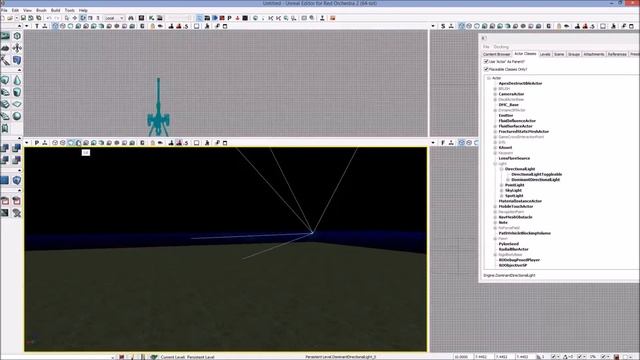Open the Edit menu
This screenshot has height=360, width=640.
point(15,10)
